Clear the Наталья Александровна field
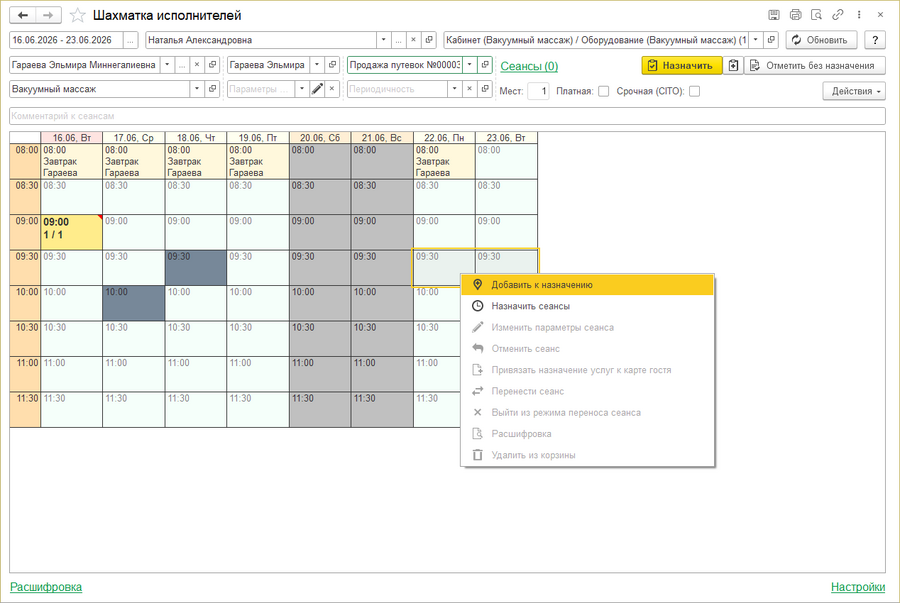 coord(413,40)
